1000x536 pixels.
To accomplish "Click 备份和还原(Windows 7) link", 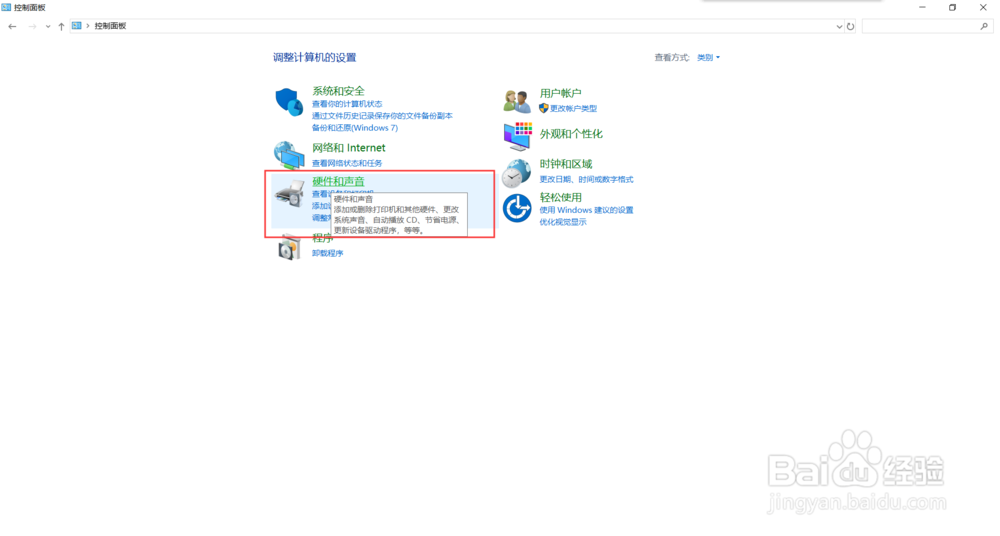I will pyautogui.click(x=355, y=128).
